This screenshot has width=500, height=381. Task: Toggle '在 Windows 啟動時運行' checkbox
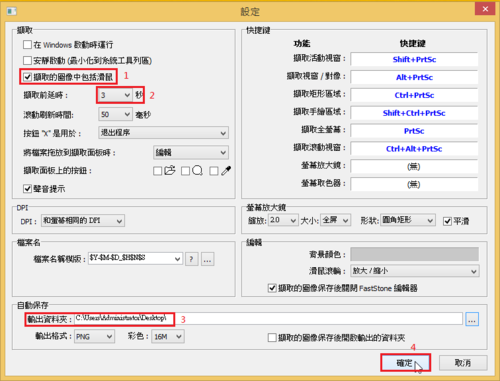[x=27, y=44]
